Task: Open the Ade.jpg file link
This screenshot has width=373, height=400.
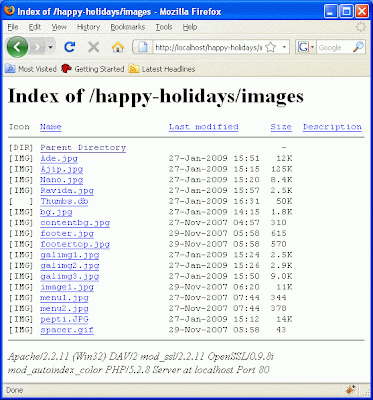Action: point(59,158)
